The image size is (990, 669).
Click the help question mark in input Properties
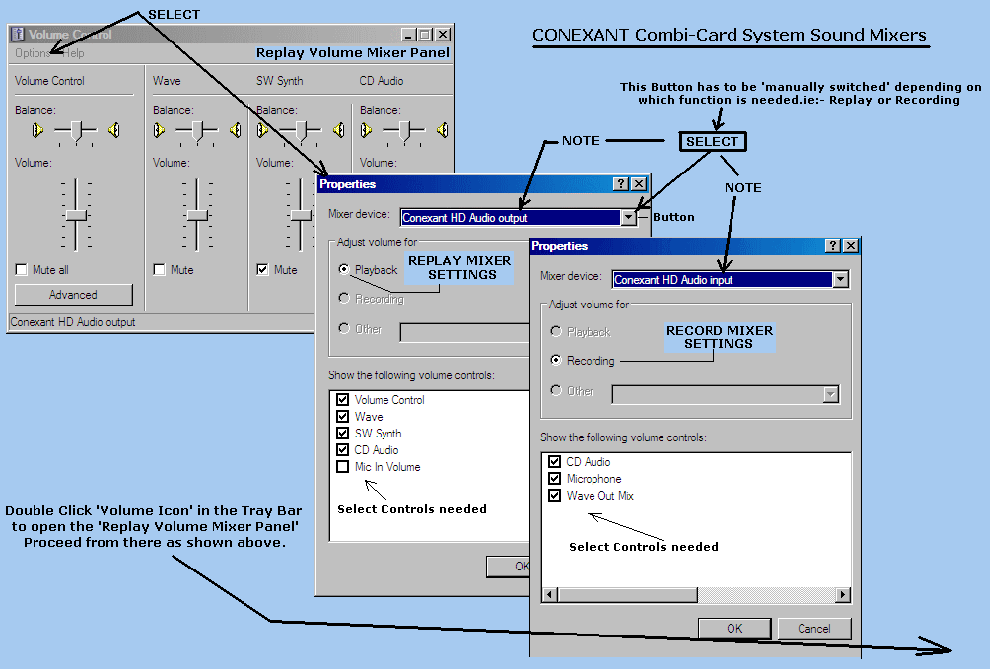tap(833, 246)
